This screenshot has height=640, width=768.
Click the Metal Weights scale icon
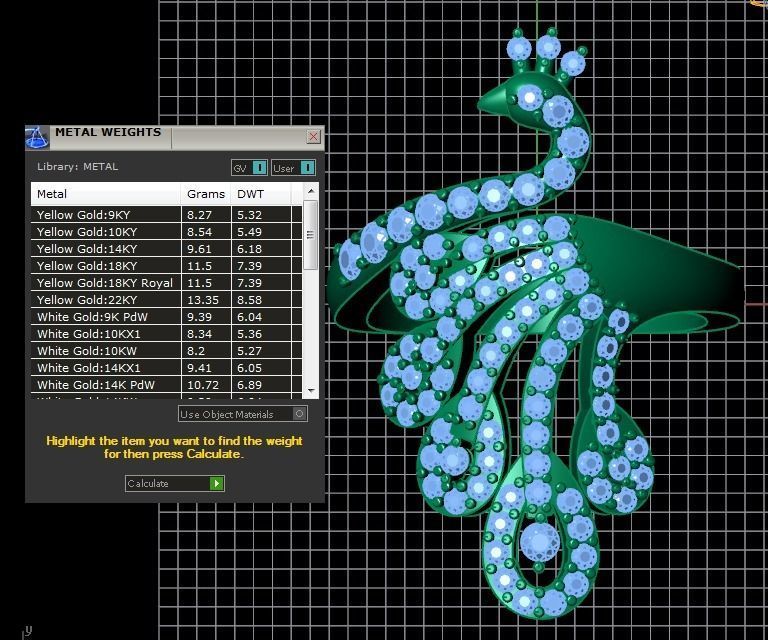[37, 137]
